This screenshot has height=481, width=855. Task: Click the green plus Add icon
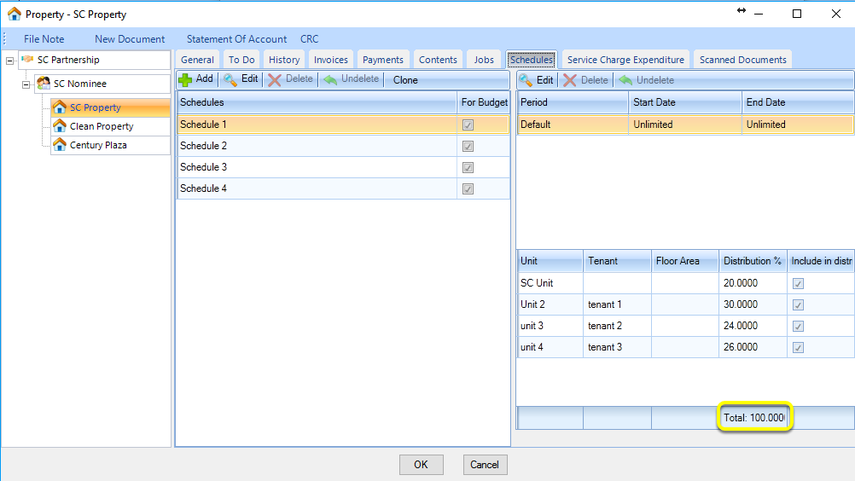(185, 80)
